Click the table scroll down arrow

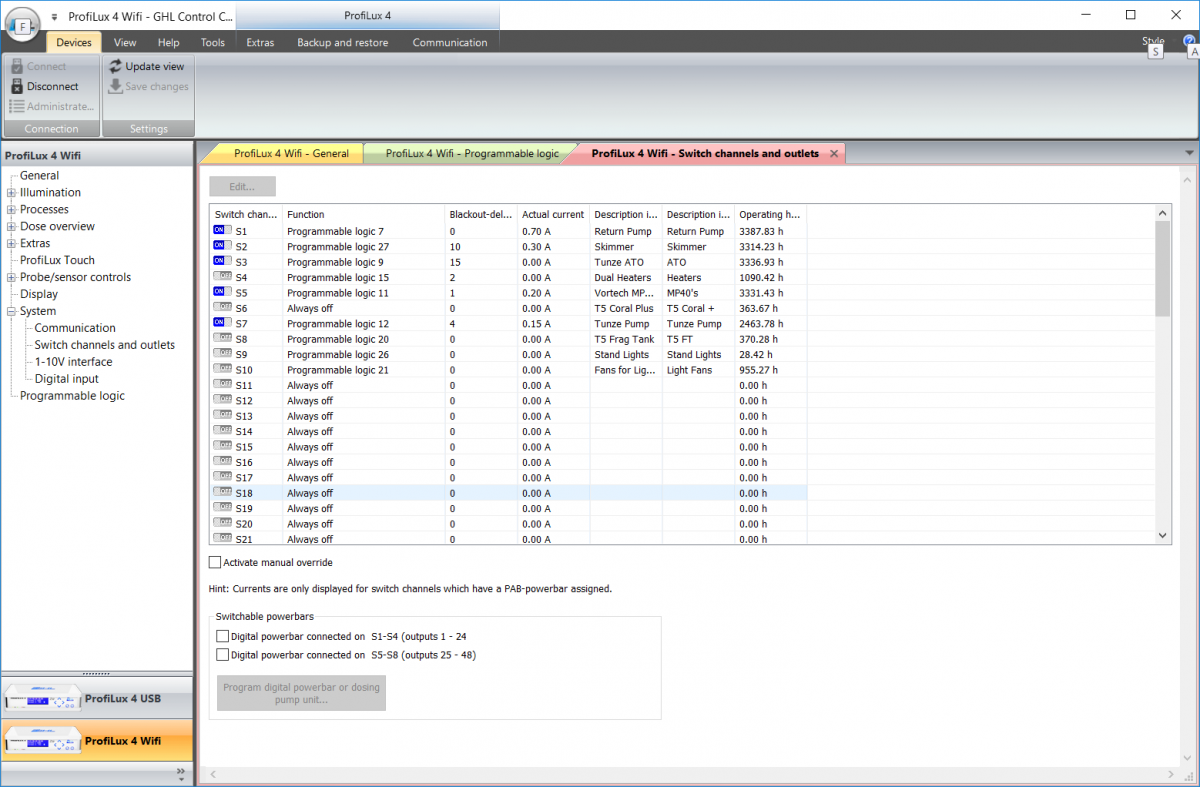tap(1162, 536)
